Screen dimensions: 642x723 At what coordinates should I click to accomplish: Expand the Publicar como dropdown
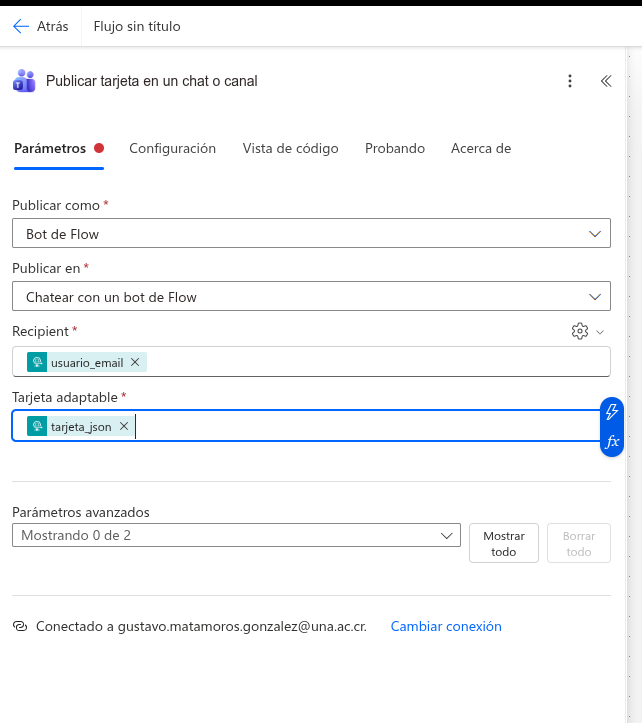tap(311, 234)
